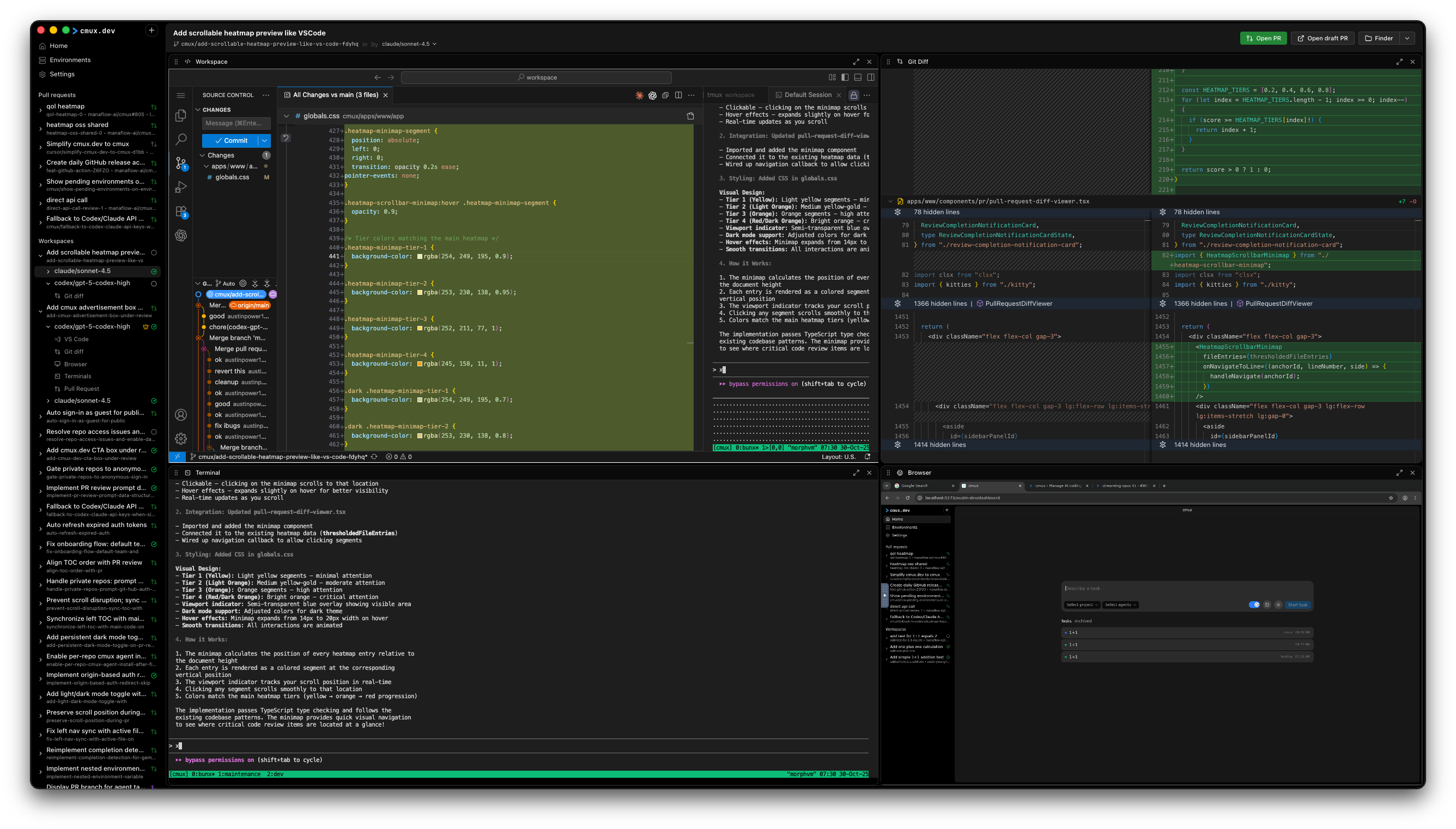This screenshot has width=1456, height=829.
Task: Click the ChatGPT icon in the activity bar
Action: [x=181, y=235]
